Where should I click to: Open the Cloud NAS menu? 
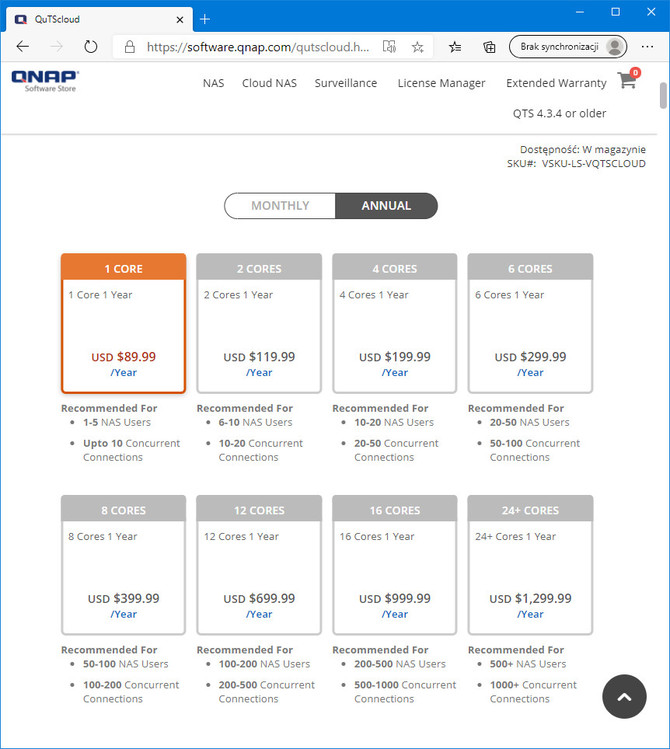pyautogui.click(x=269, y=83)
